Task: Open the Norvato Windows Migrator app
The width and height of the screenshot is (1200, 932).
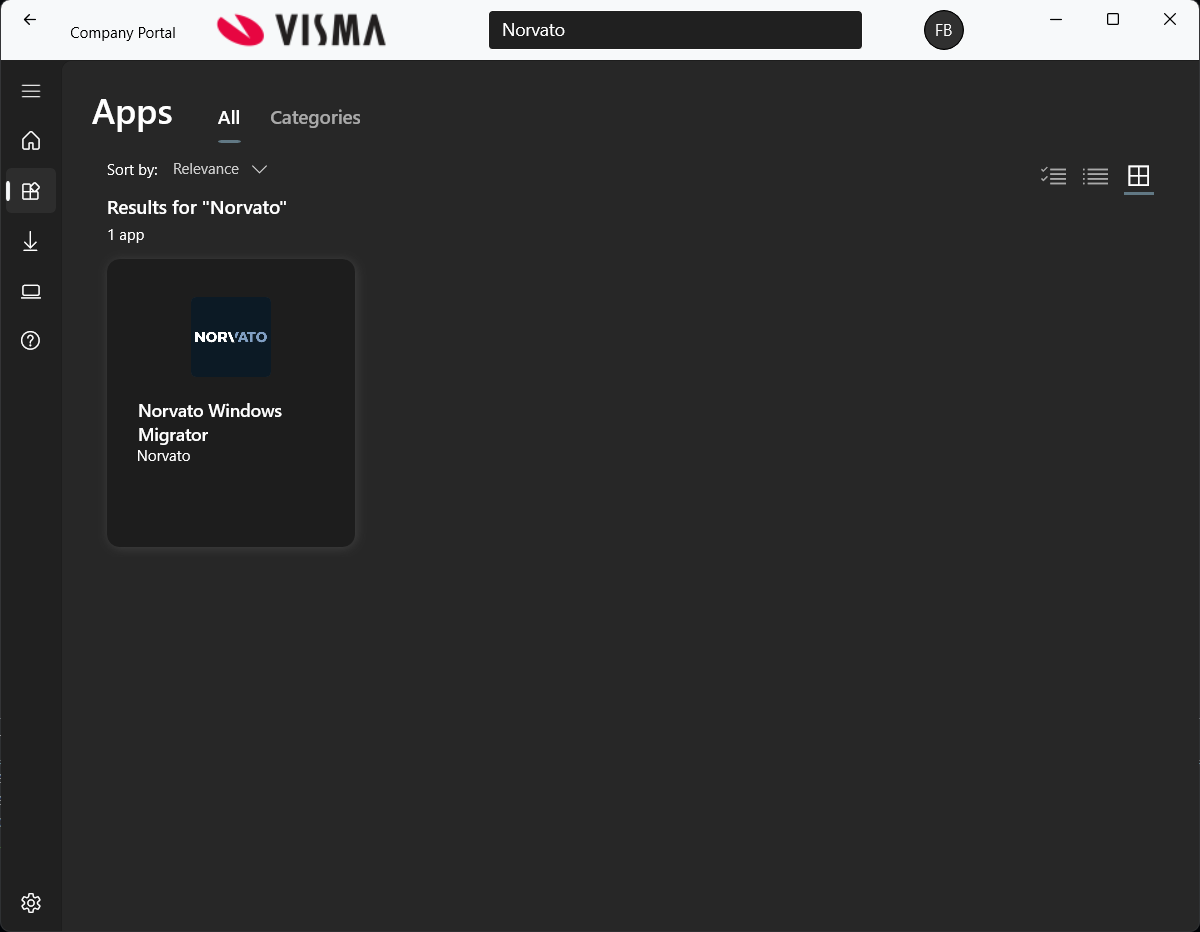Action: pyautogui.click(x=230, y=402)
